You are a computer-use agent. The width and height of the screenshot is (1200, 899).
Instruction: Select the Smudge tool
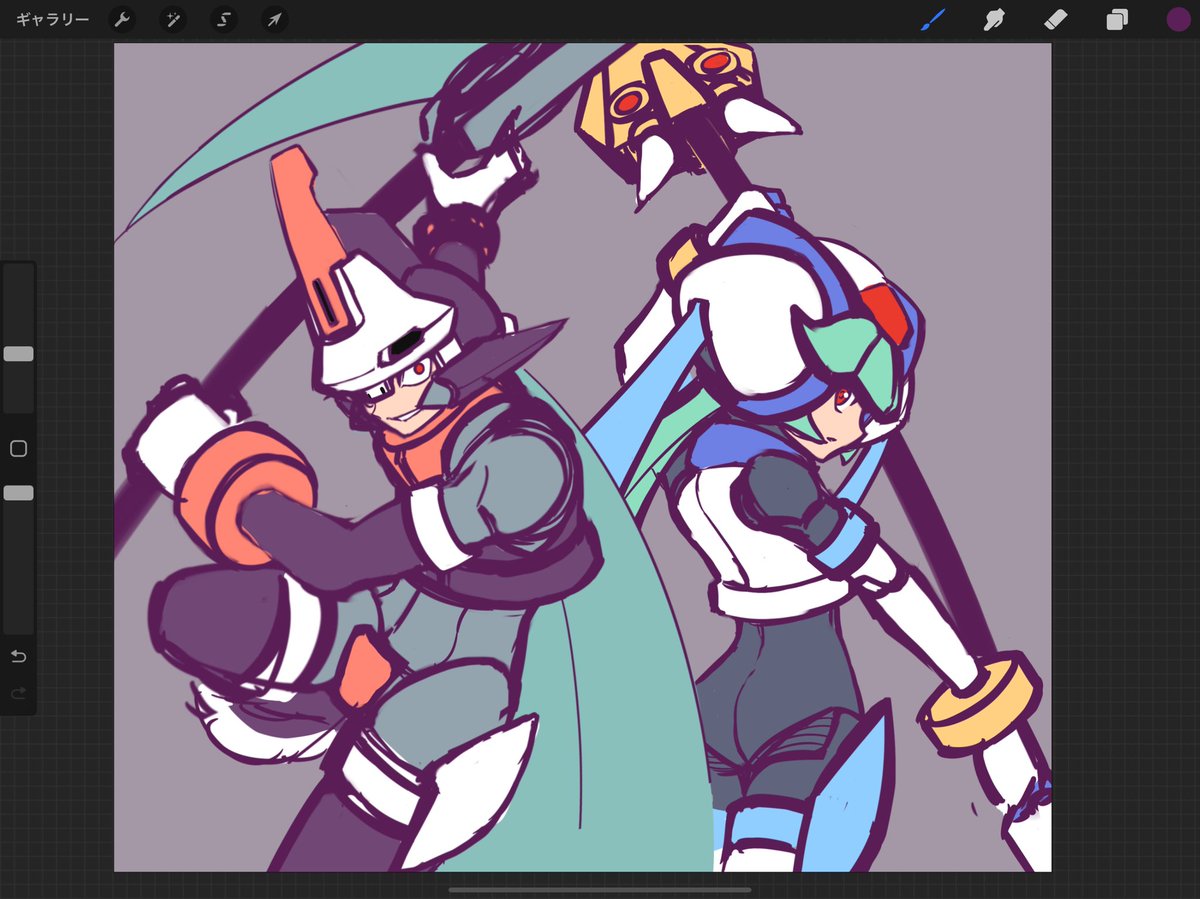pos(994,19)
